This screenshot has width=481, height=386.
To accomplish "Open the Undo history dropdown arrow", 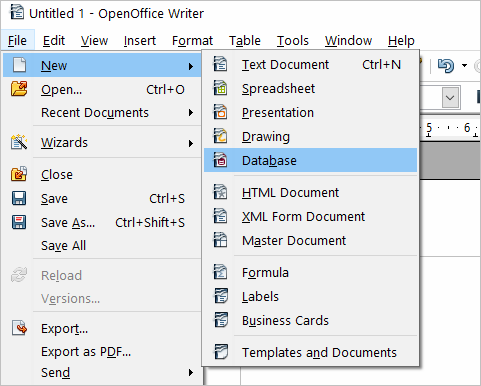I will (x=464, y=65).
